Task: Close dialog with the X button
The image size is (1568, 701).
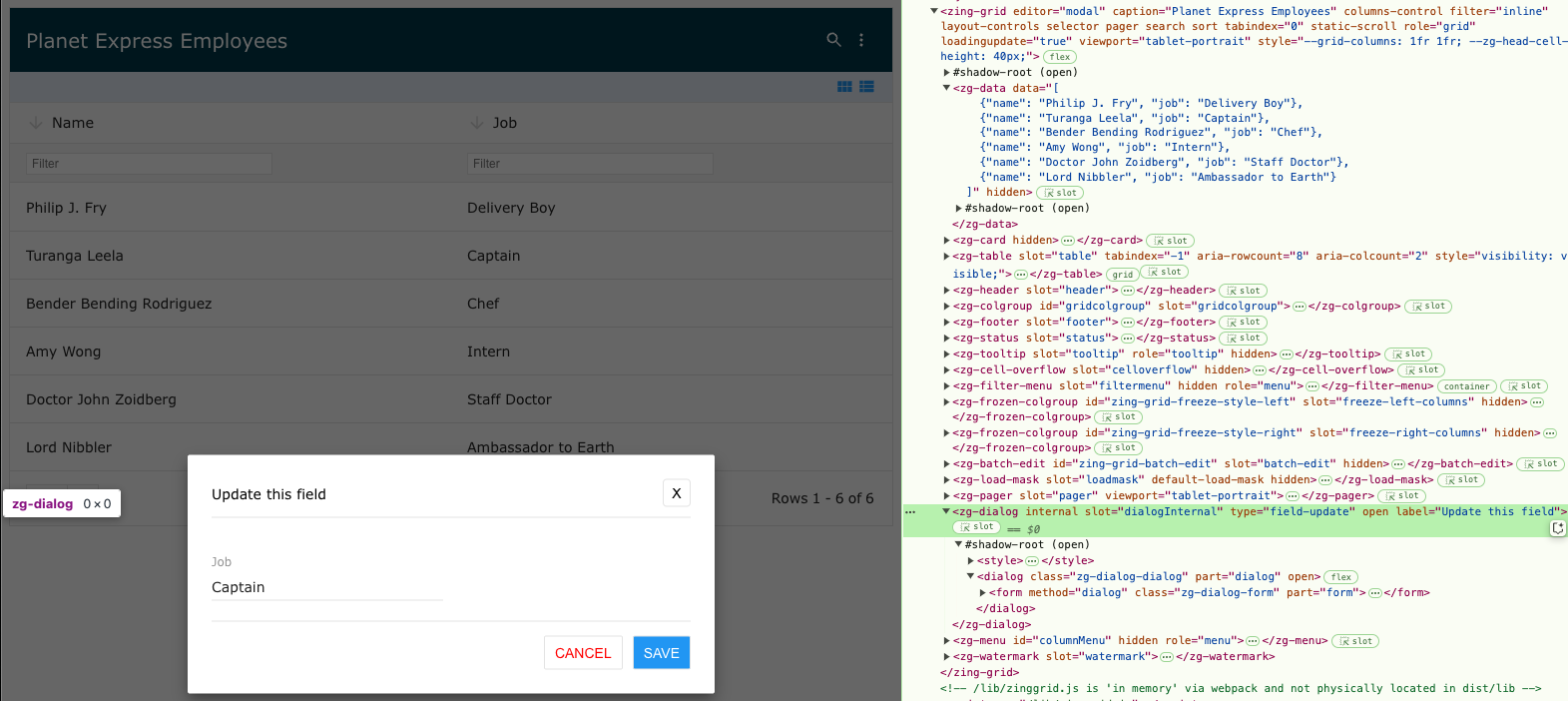Action: (x=677, y=493)
